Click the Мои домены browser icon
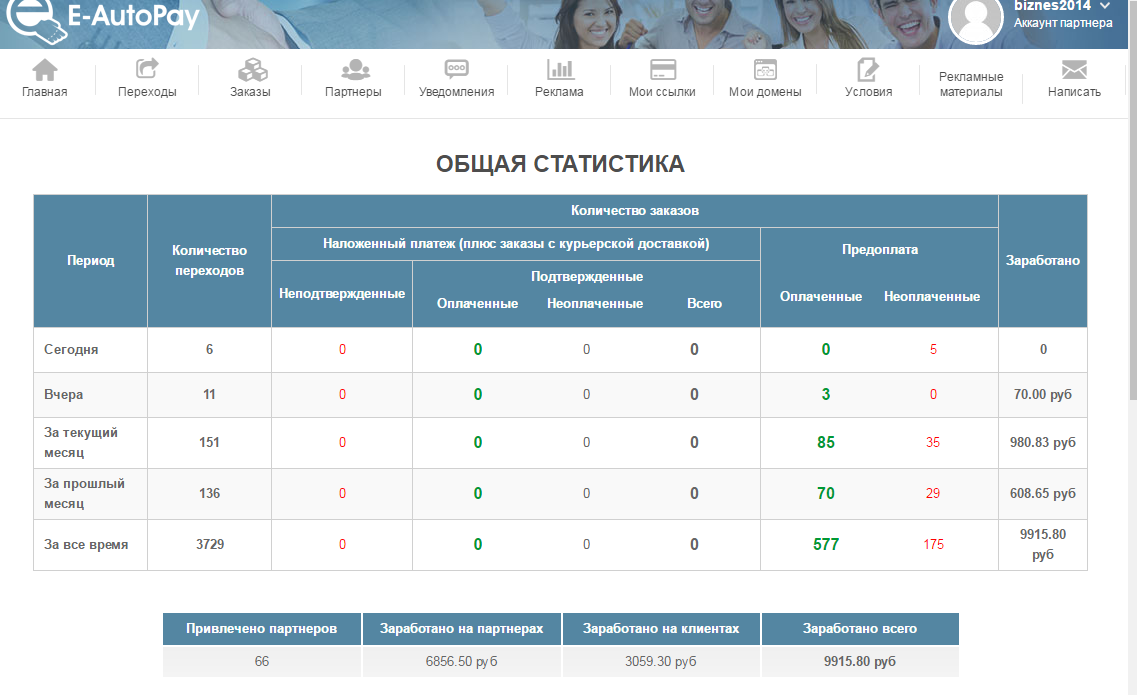The height and width of the screenshot is (695, 1137). (x=765, y=69)
